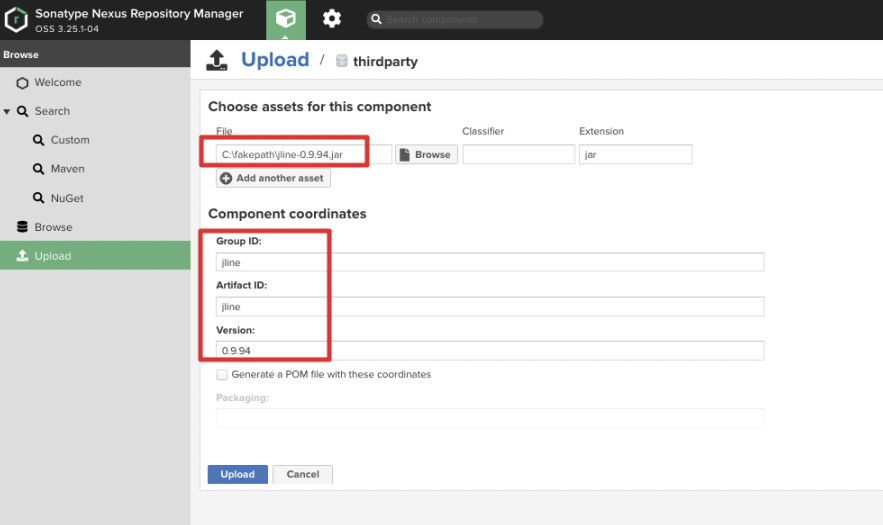Click the plus icon on Add another asset
Viewport: 883px width, 525px height.
pyautogui.click(x=226, y=178)
